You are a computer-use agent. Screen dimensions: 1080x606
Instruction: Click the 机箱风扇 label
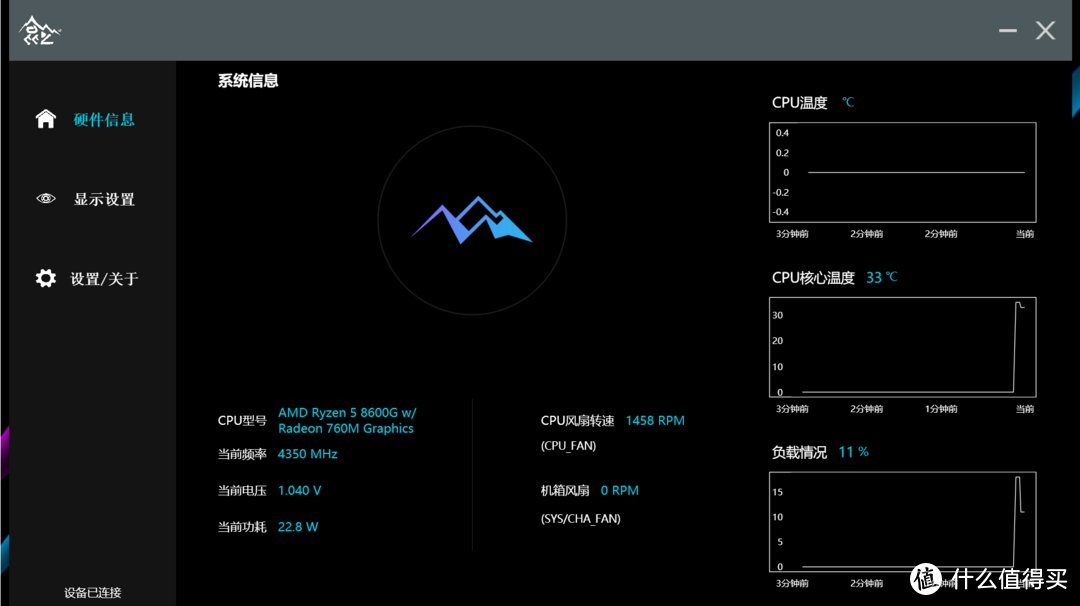pos(565,490)
